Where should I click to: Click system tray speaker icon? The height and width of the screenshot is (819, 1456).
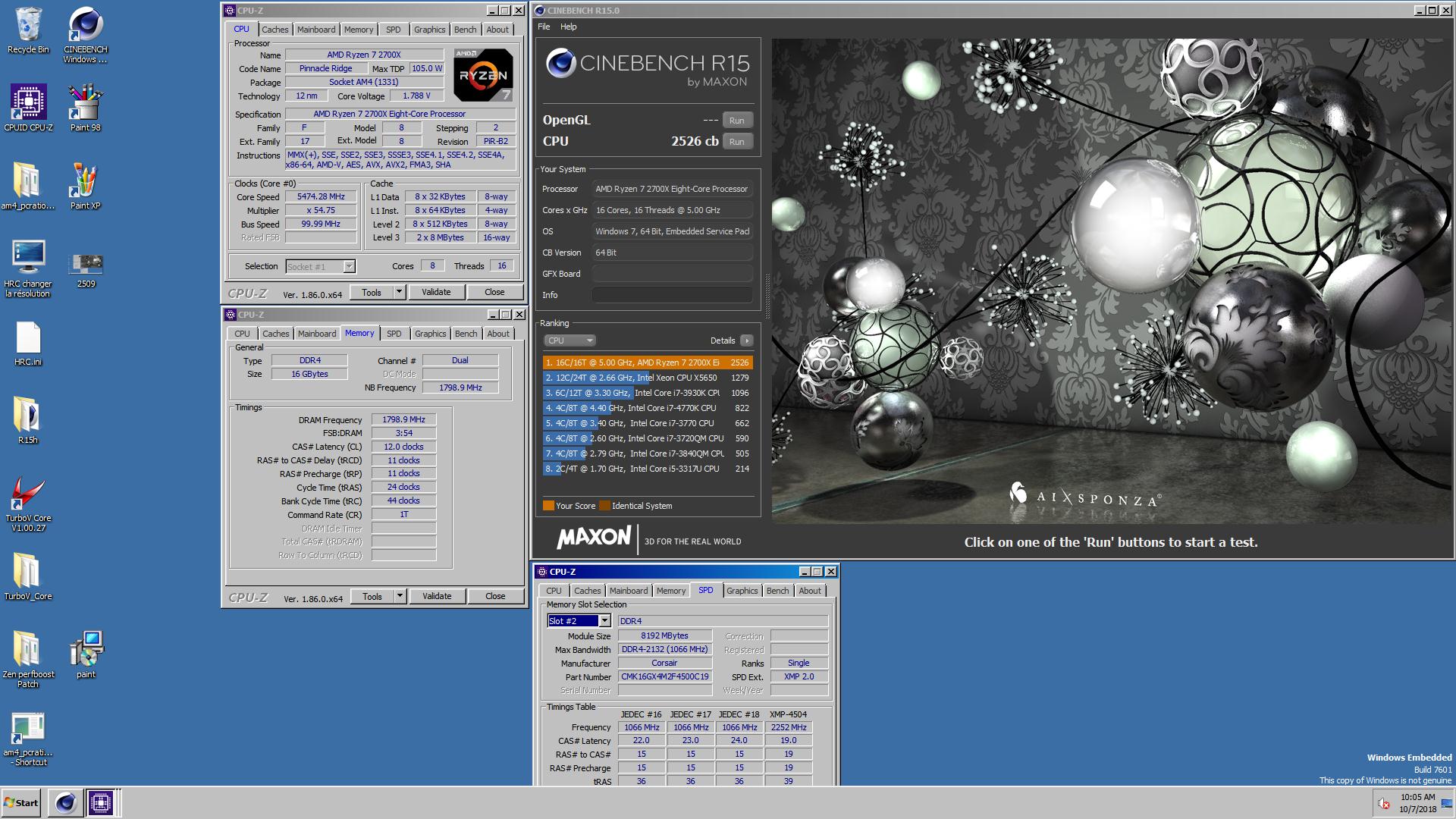pos(1384,804)
